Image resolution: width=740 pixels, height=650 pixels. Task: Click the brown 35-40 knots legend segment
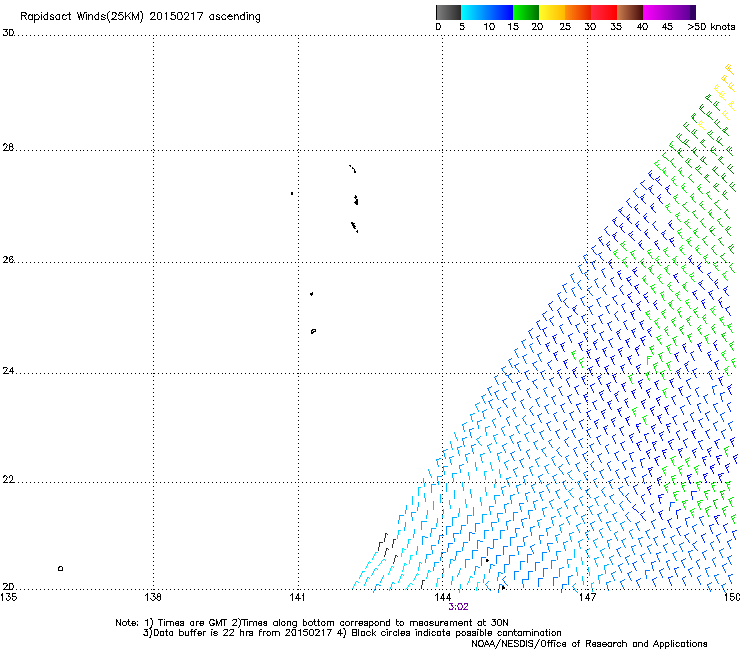(x=630, y=12)
